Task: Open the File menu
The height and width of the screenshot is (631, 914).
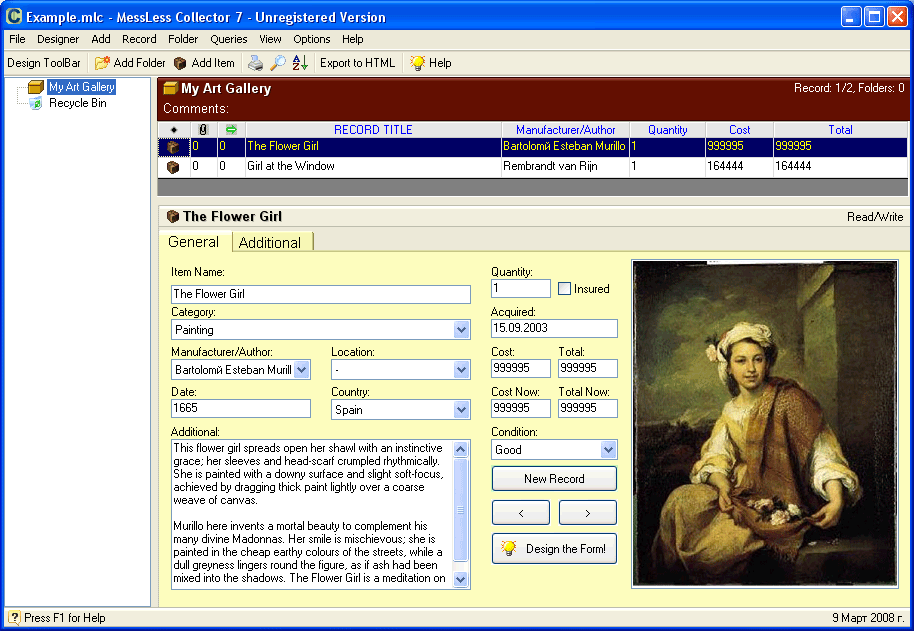Action: click(17, 39)
